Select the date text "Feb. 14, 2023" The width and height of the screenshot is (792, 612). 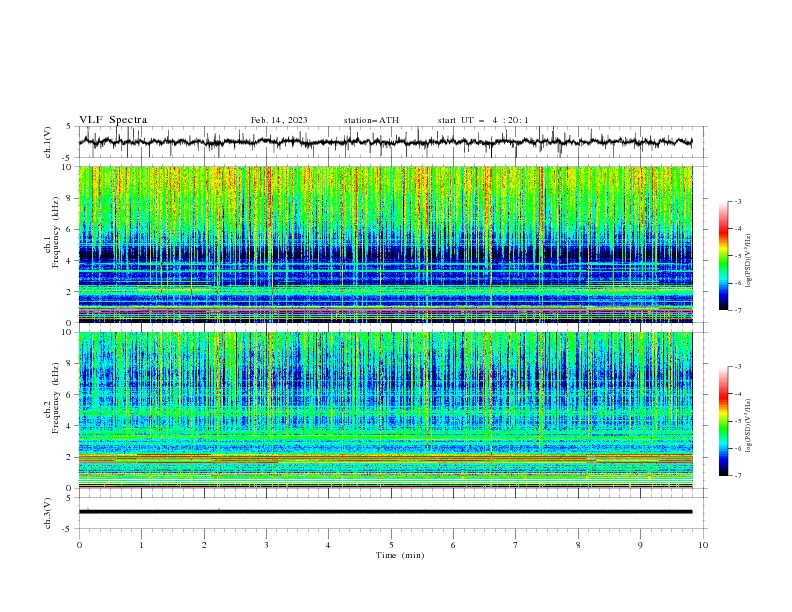(279, 120)
